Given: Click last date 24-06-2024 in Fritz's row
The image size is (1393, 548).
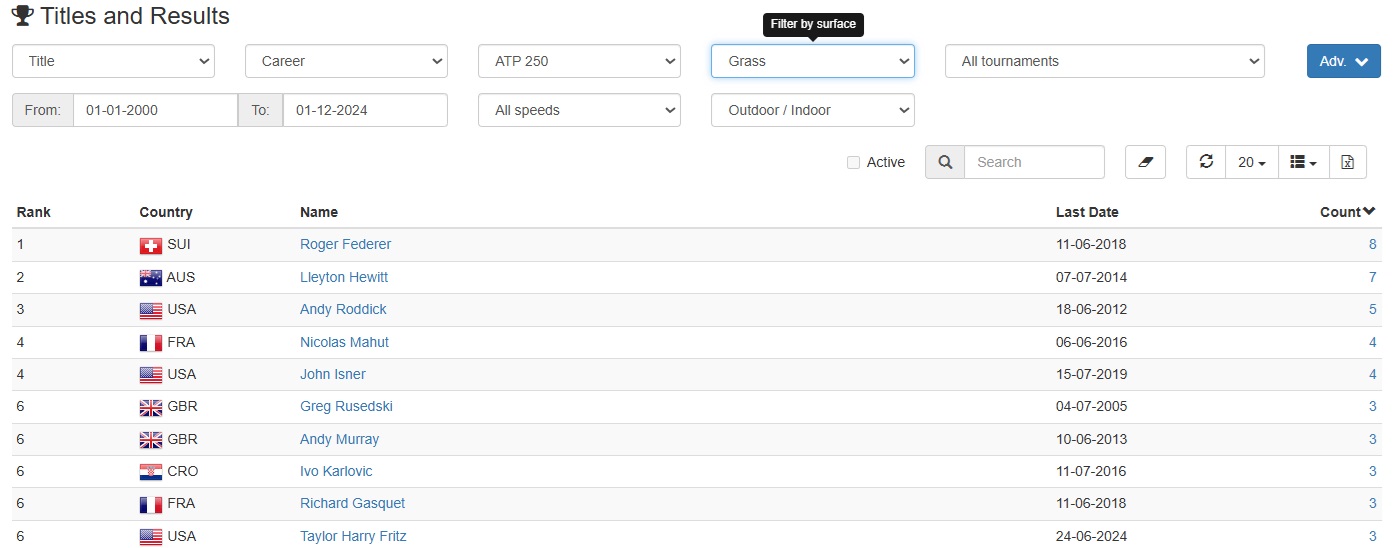Looking at the screenshot, I should pyautogui.click(x=1093, y=536).
